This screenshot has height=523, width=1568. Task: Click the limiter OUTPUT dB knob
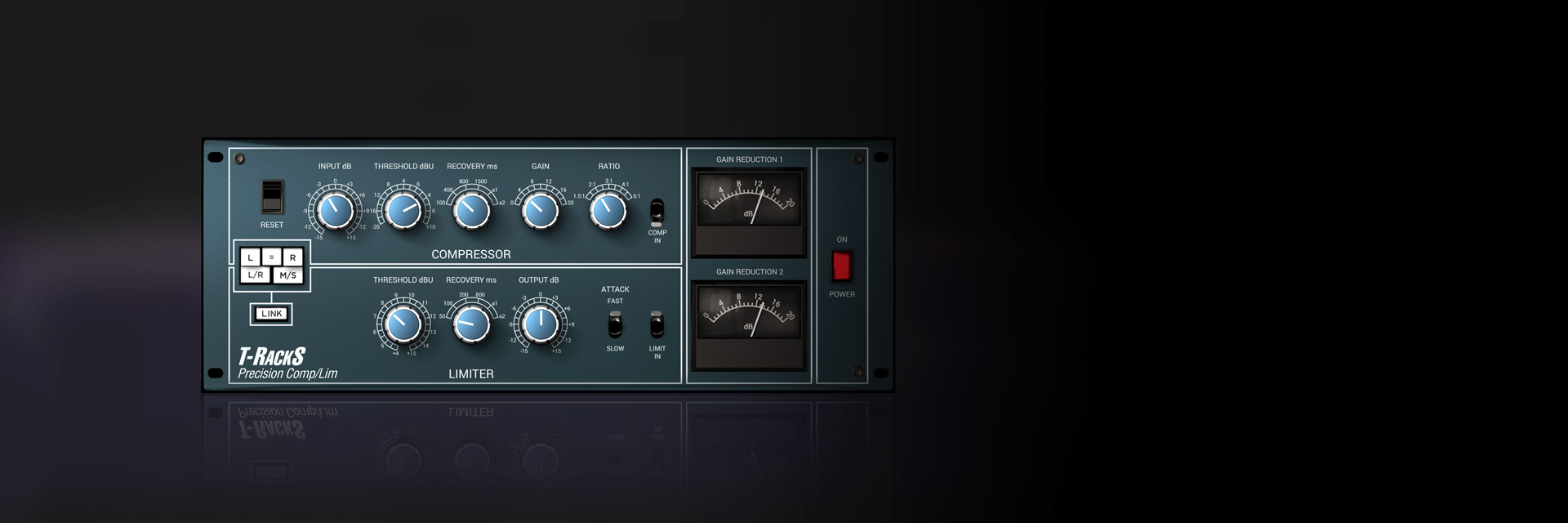pyautogui.click(x=540, y=324)
